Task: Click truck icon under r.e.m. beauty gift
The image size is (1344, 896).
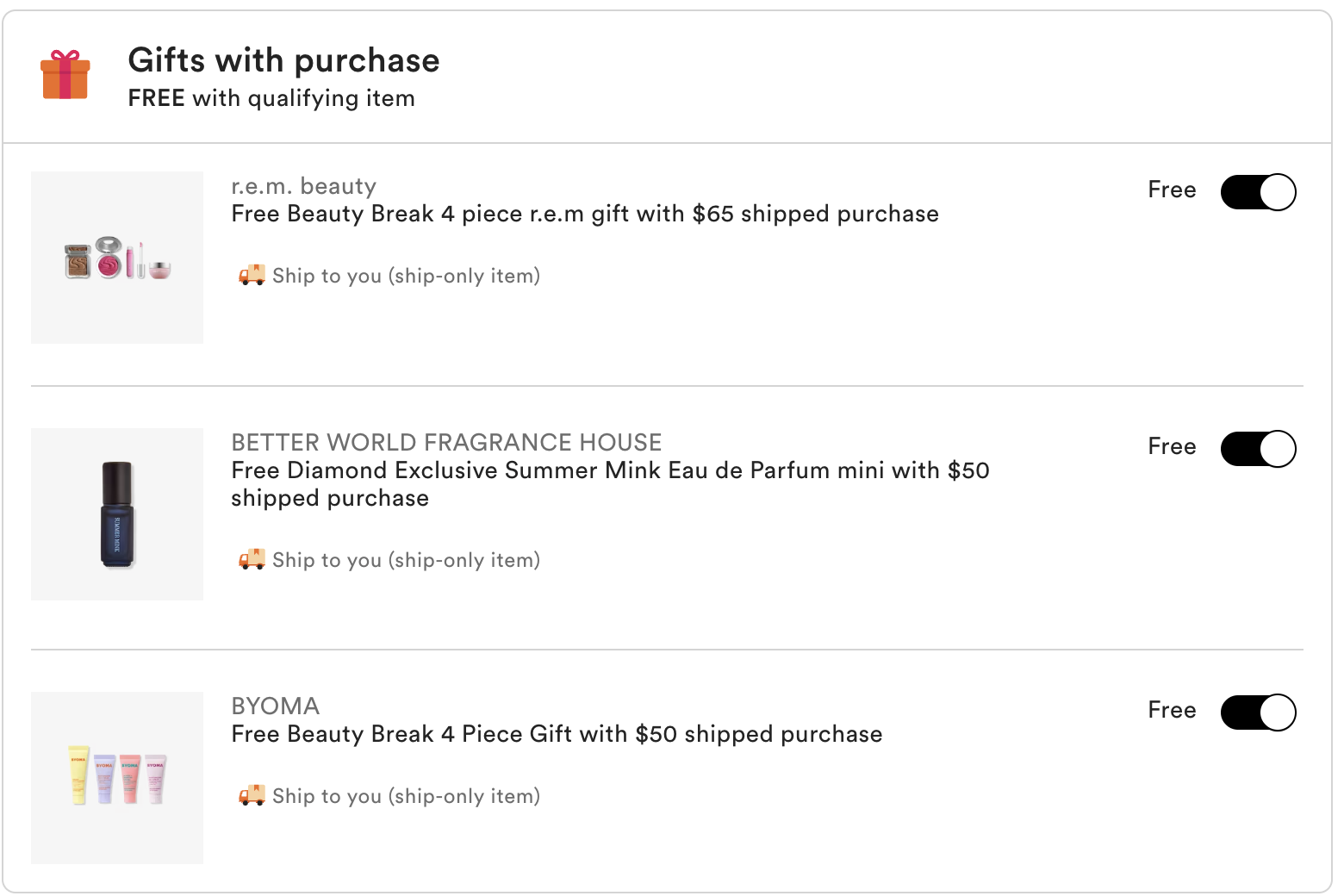Action: tap(252, 275)
